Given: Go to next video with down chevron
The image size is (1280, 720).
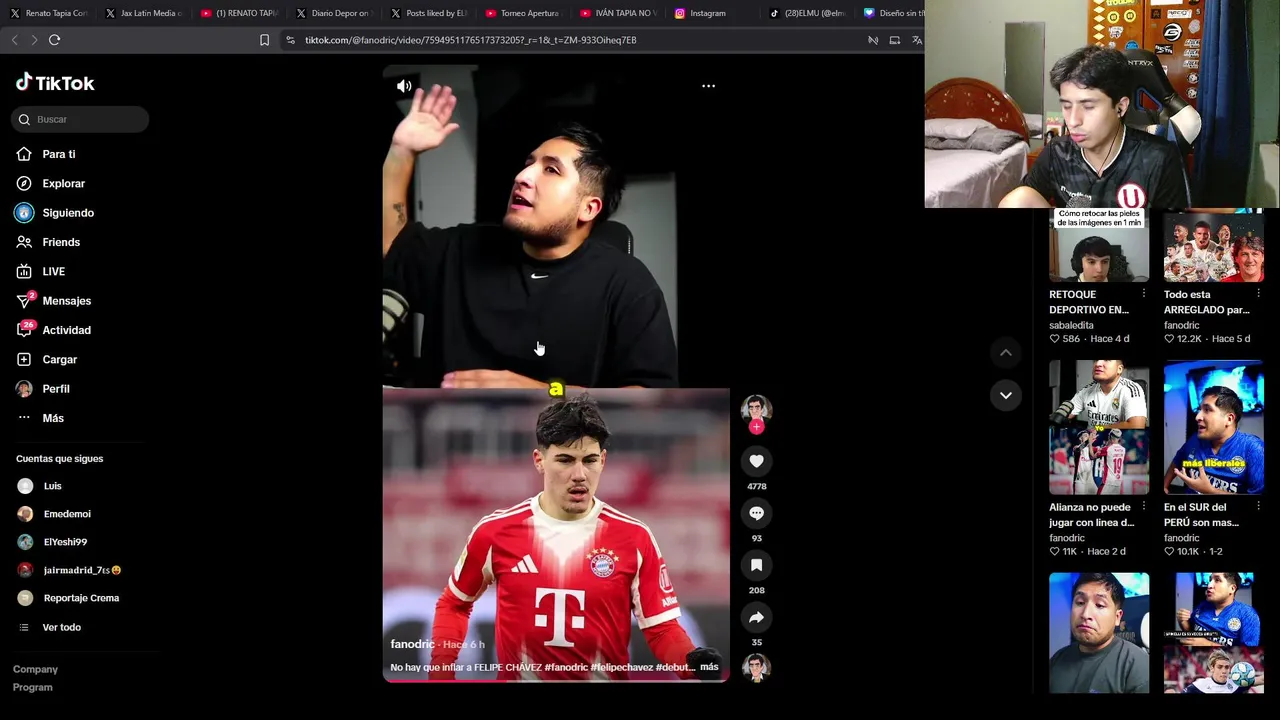Looking at the screenshot, I should pyautogui.click(x=1006, y=395).
